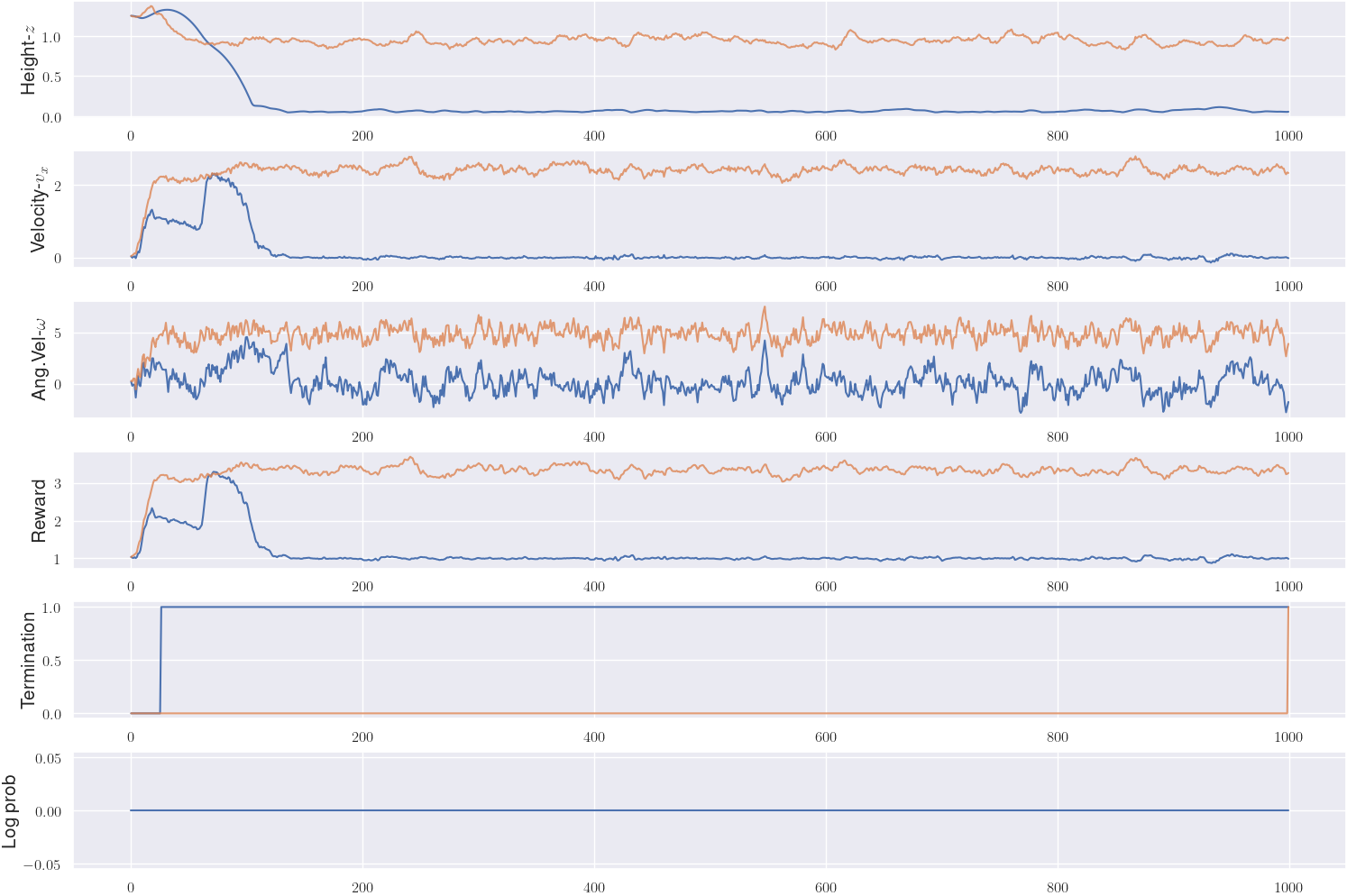Click the 0.5 y-tick of Height-z plot
This screenshot has height=896, width=1347.
tap(51, 78)
